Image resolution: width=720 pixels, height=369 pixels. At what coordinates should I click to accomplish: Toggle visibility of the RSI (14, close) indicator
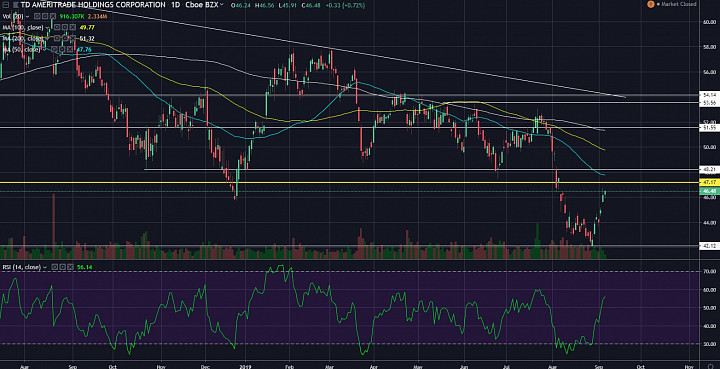pos(54,267)
